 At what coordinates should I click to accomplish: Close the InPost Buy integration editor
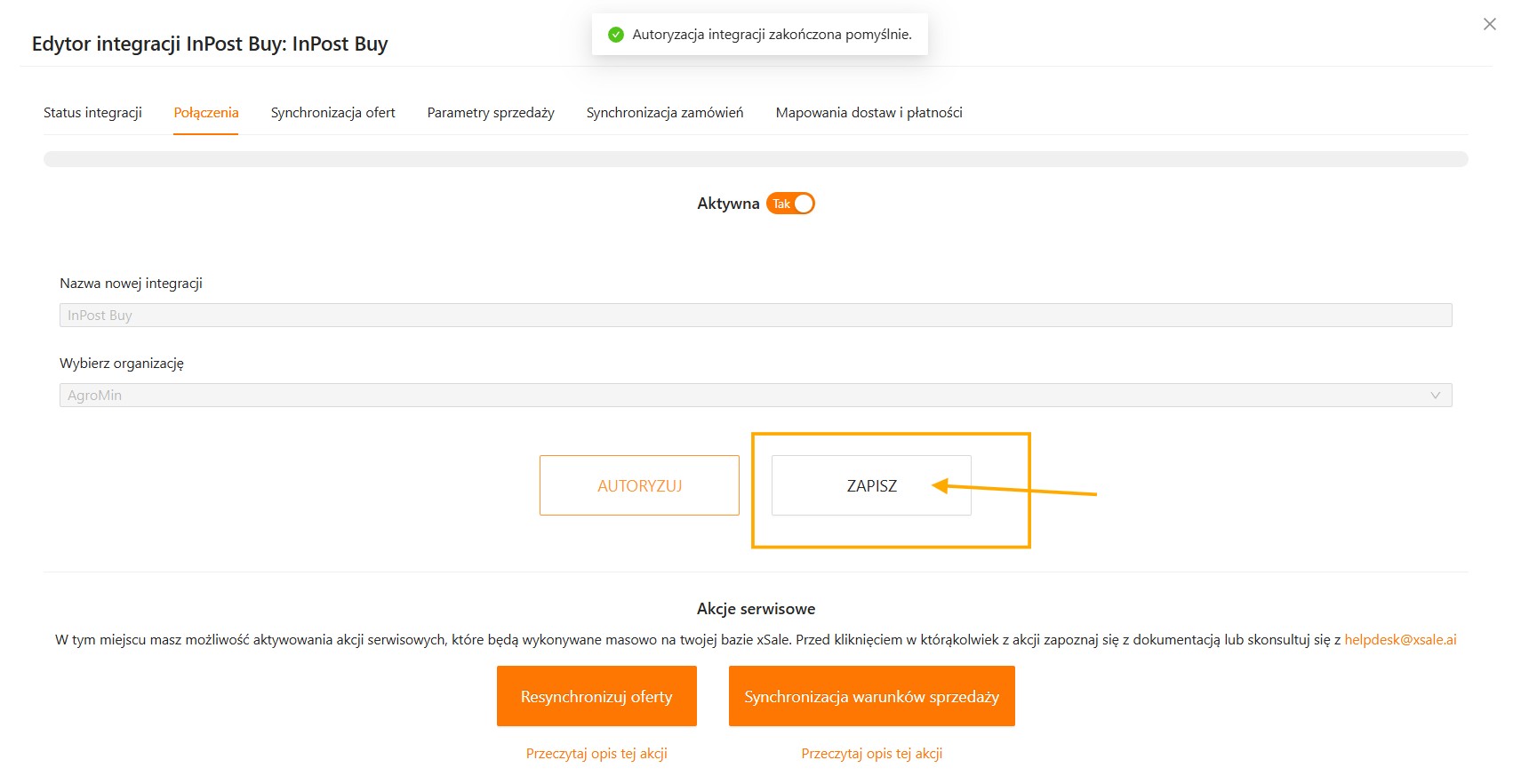click(1490, 24)
